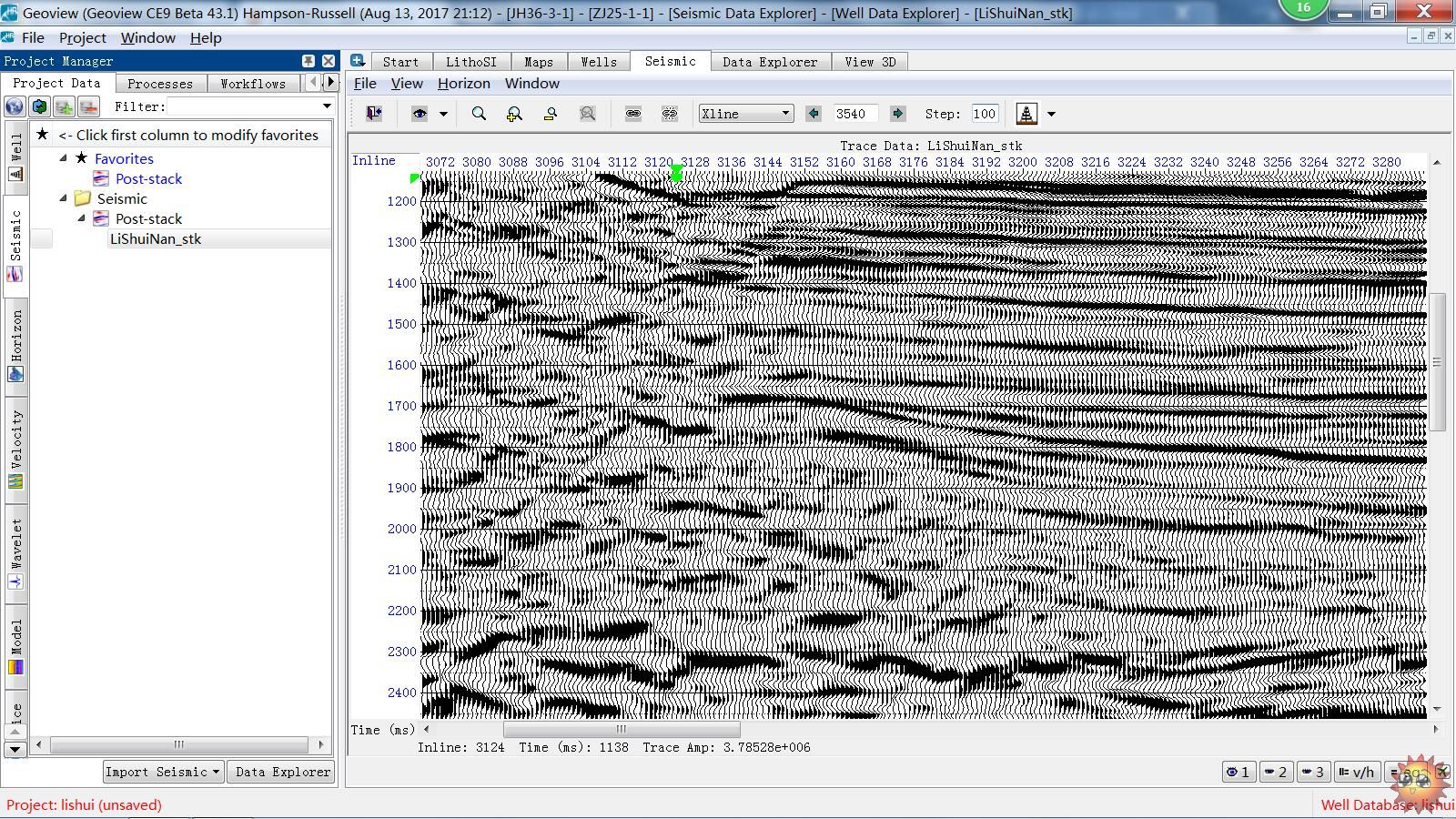The height and width of the screenshot is (819, 1456).
Task: Select the Horizon vertical side tab
Action: [x=15, y=346]
